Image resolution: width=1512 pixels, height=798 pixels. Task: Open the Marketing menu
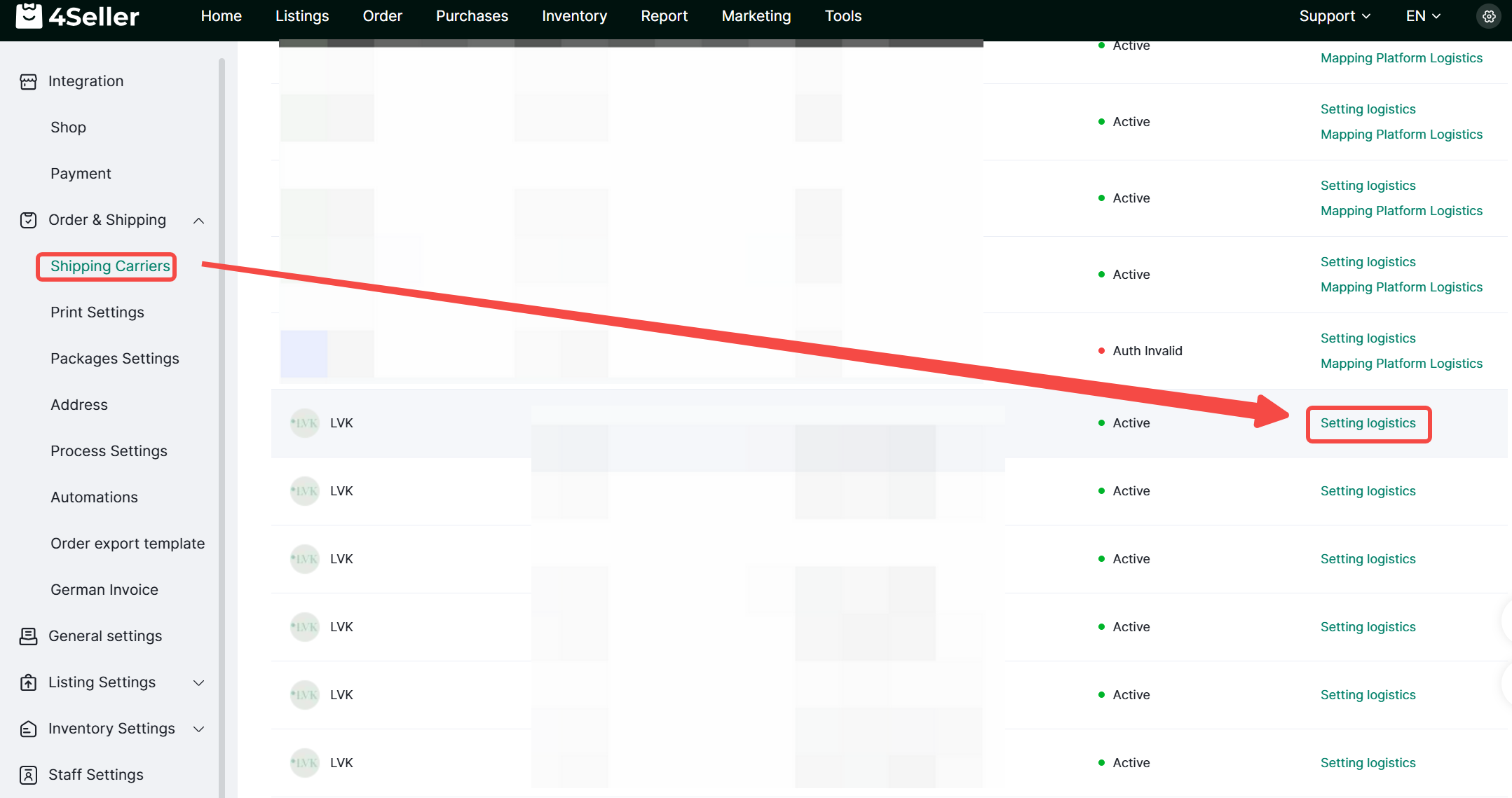(x=756, y=16)
